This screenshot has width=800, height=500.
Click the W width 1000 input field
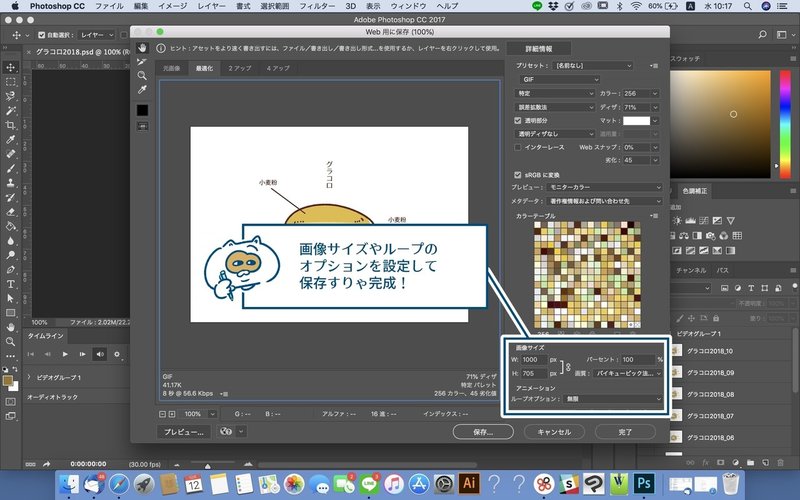534,360
